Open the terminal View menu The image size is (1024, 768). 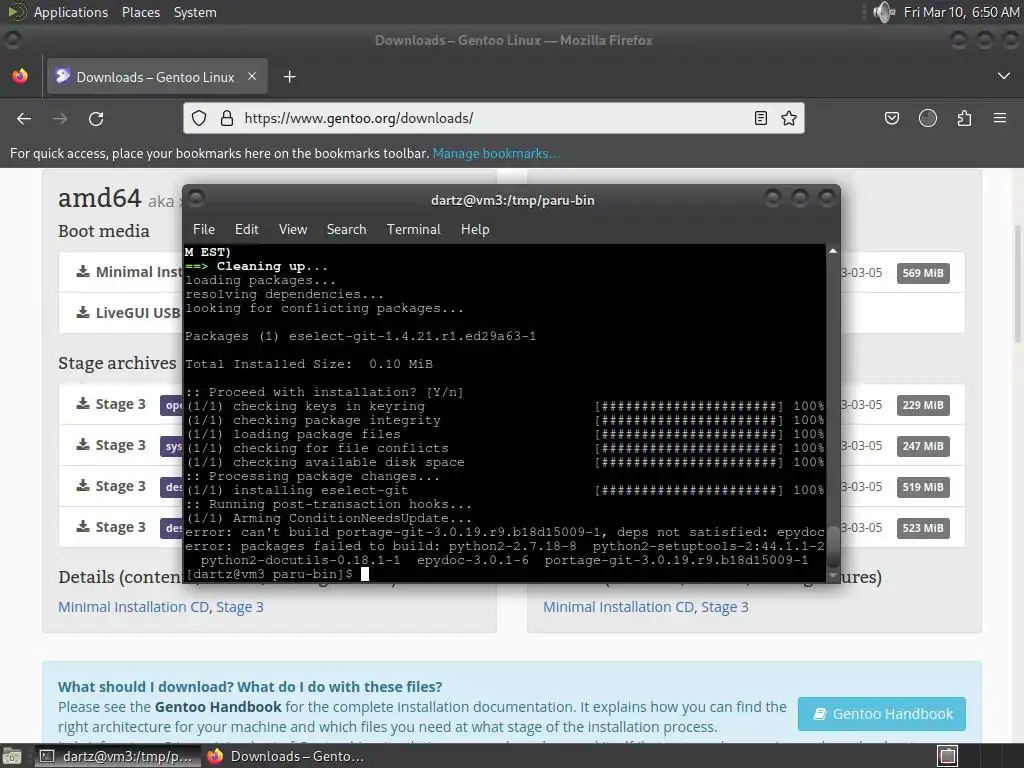point(293,229)
